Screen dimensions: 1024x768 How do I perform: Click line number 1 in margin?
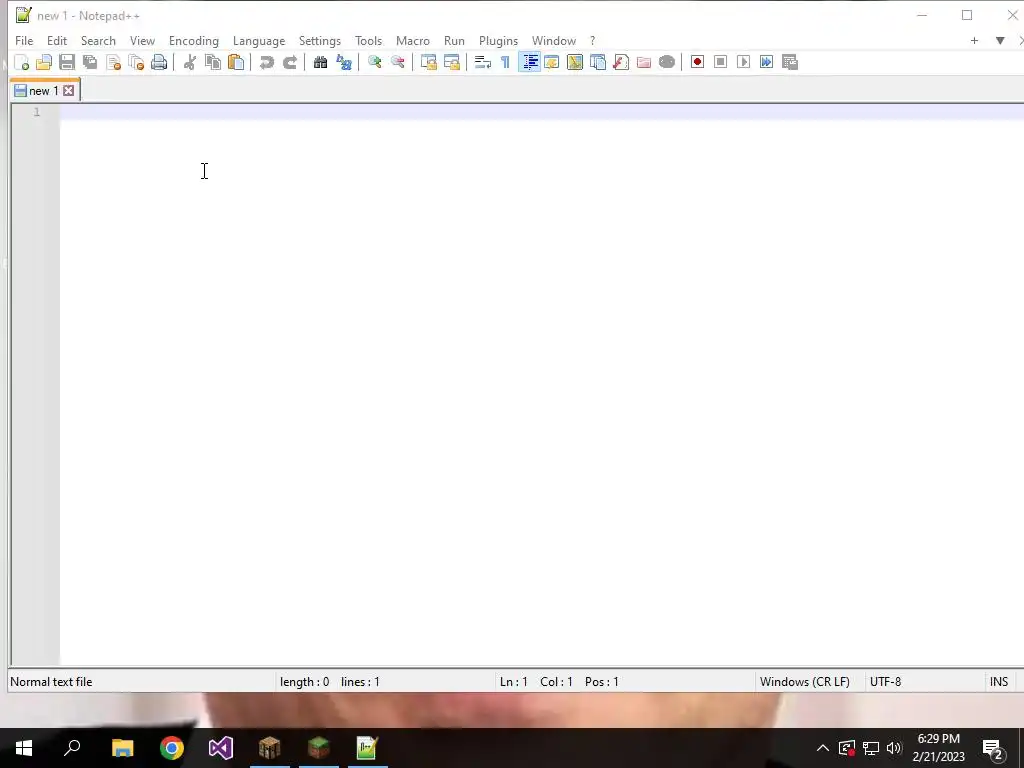pos(37,112)
